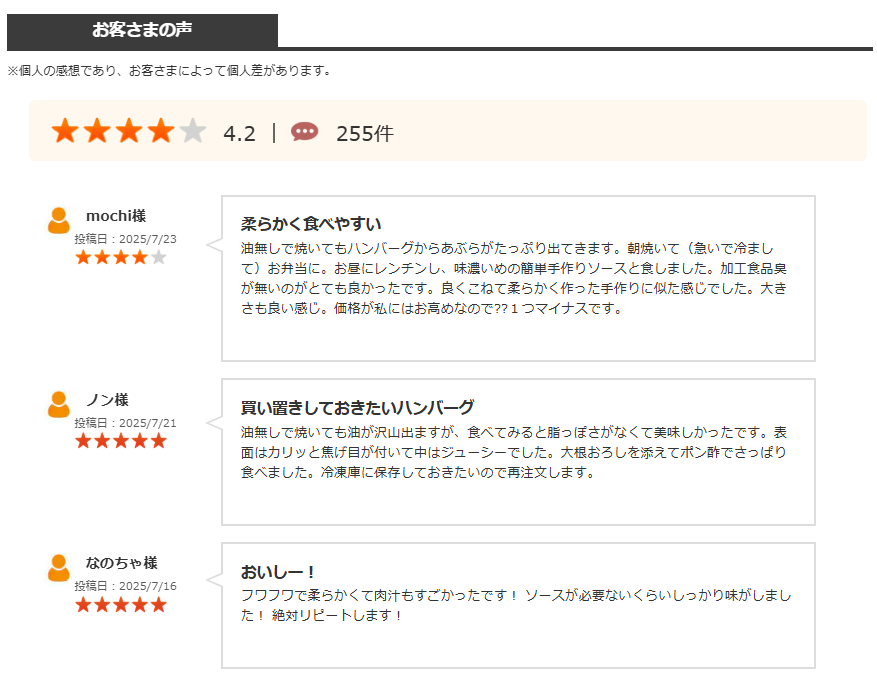Select the なのちゃ様 reviewer name
This screenshot has width=877, height=677.
pyautogui.click(x=121, y=563)
